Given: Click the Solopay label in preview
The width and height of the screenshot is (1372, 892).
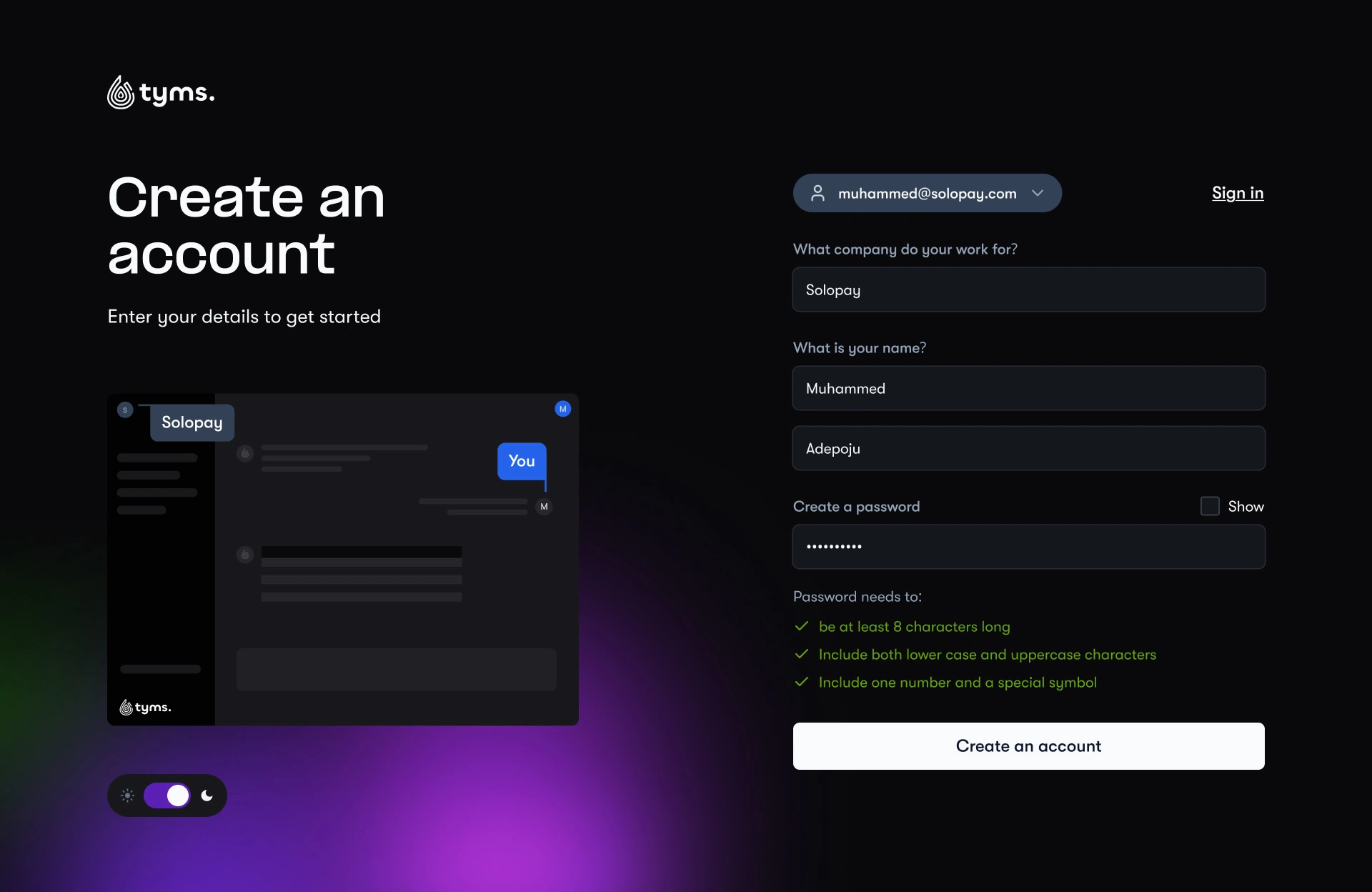Looking at the screenshot, I should [x=192, y=422].
